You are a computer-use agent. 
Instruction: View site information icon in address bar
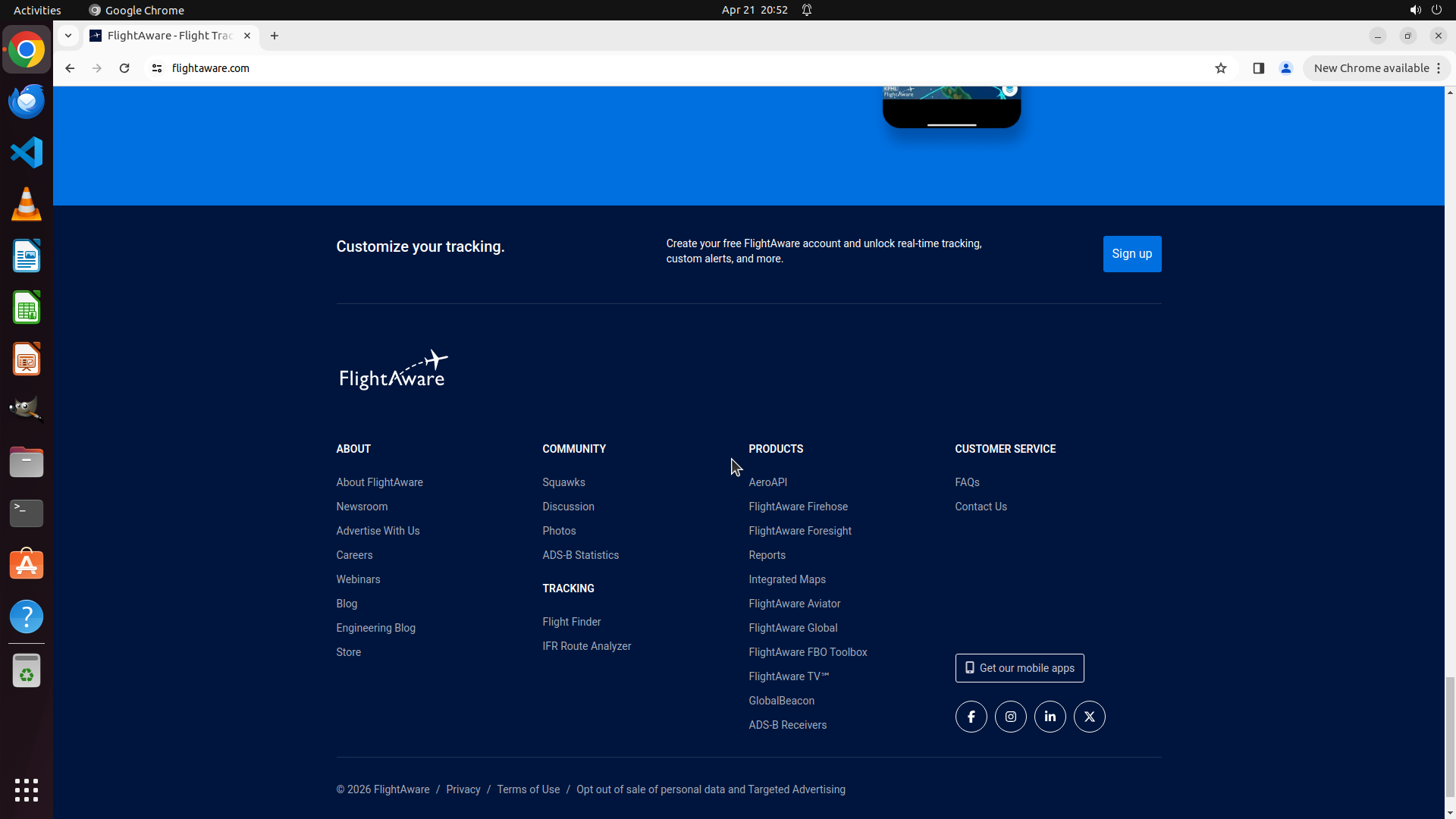coord(157,68)
